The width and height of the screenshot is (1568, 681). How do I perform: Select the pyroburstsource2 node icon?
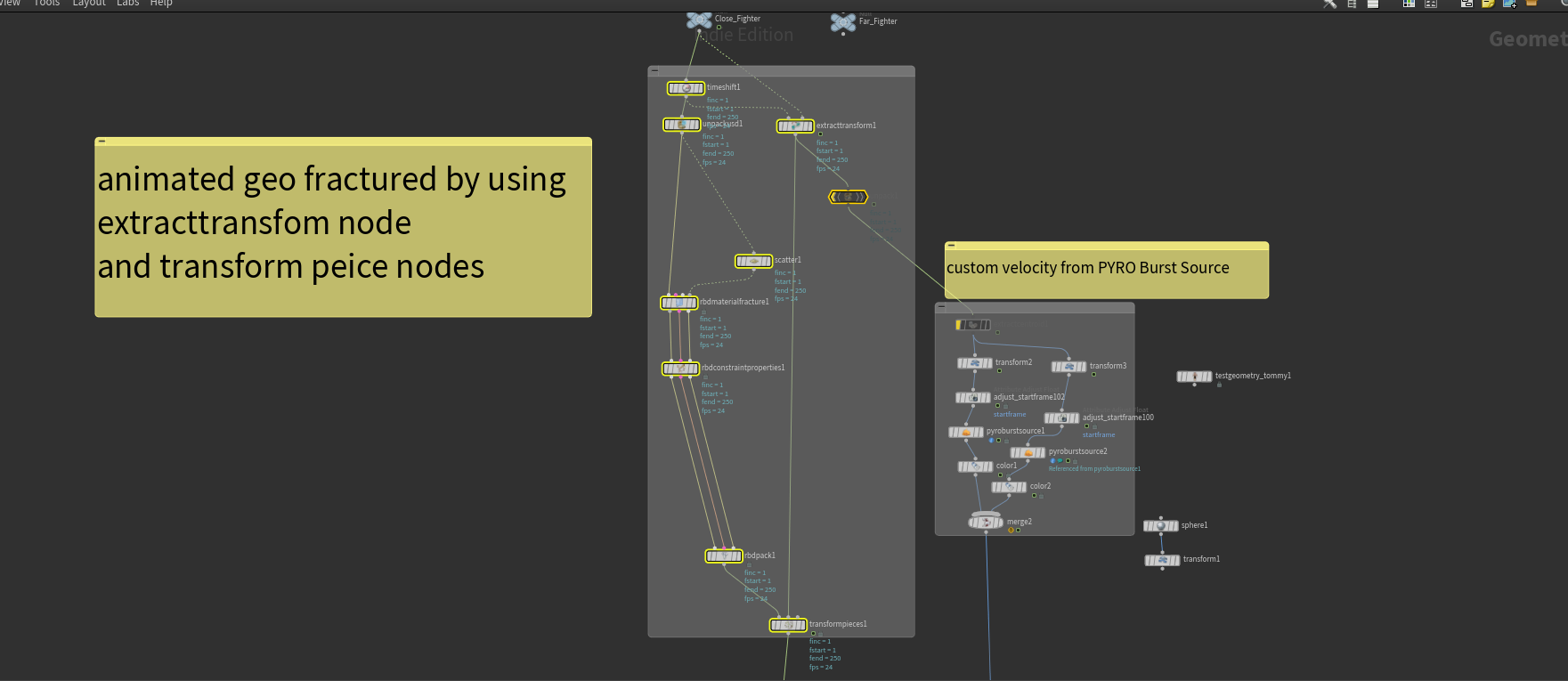1028,453
